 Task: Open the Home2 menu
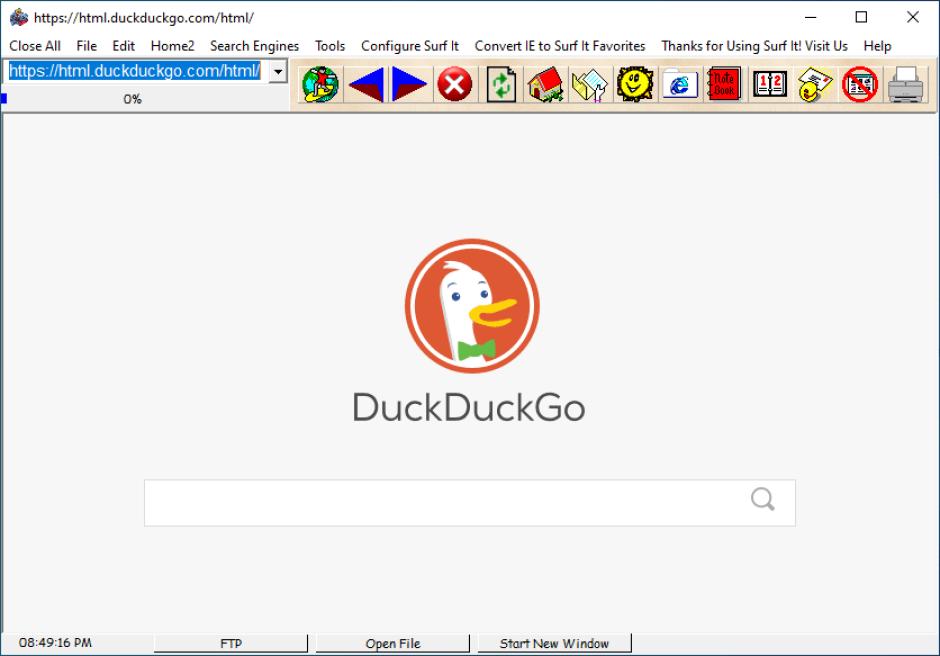point(173,46)
